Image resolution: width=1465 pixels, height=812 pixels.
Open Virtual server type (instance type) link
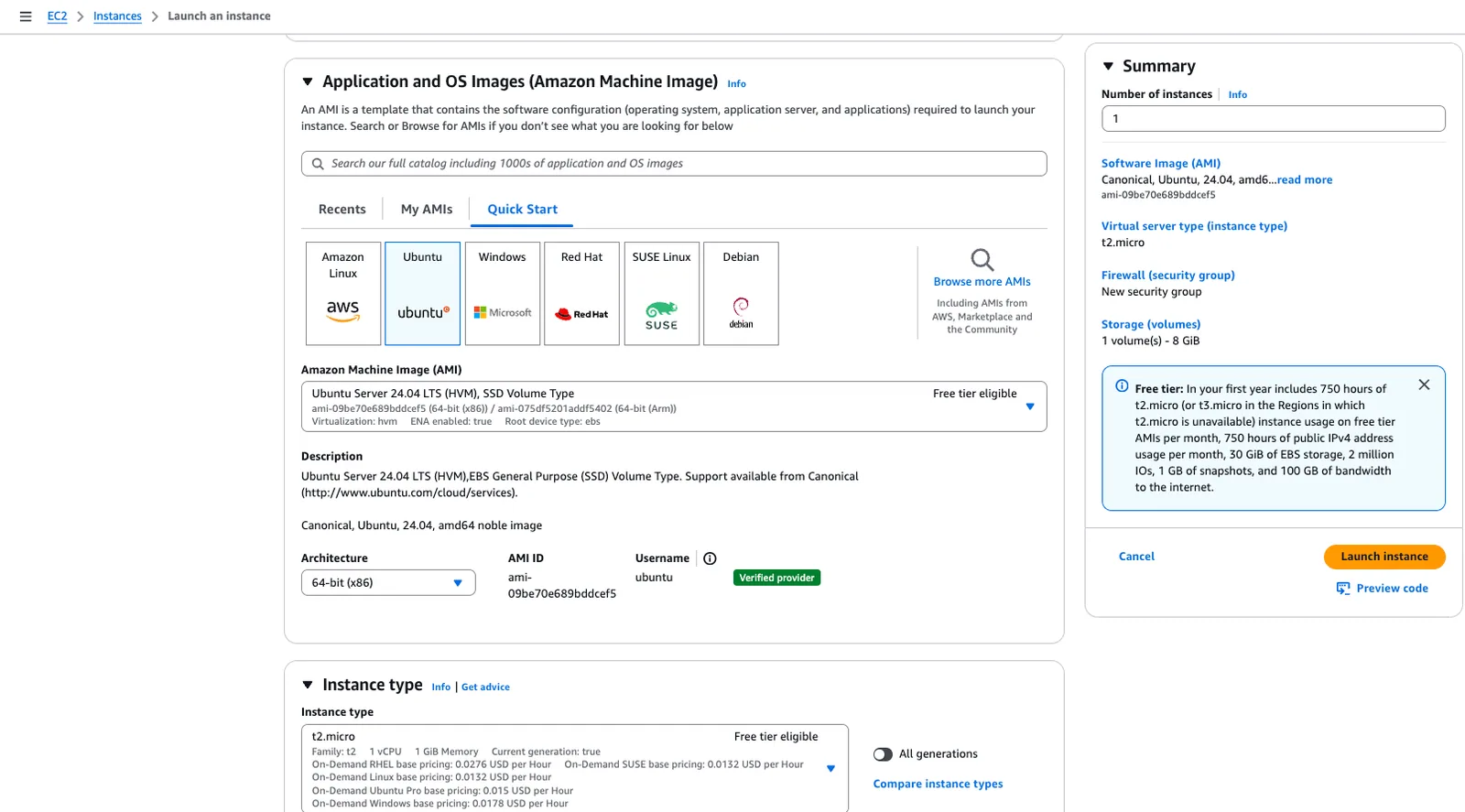point(1194,226)
